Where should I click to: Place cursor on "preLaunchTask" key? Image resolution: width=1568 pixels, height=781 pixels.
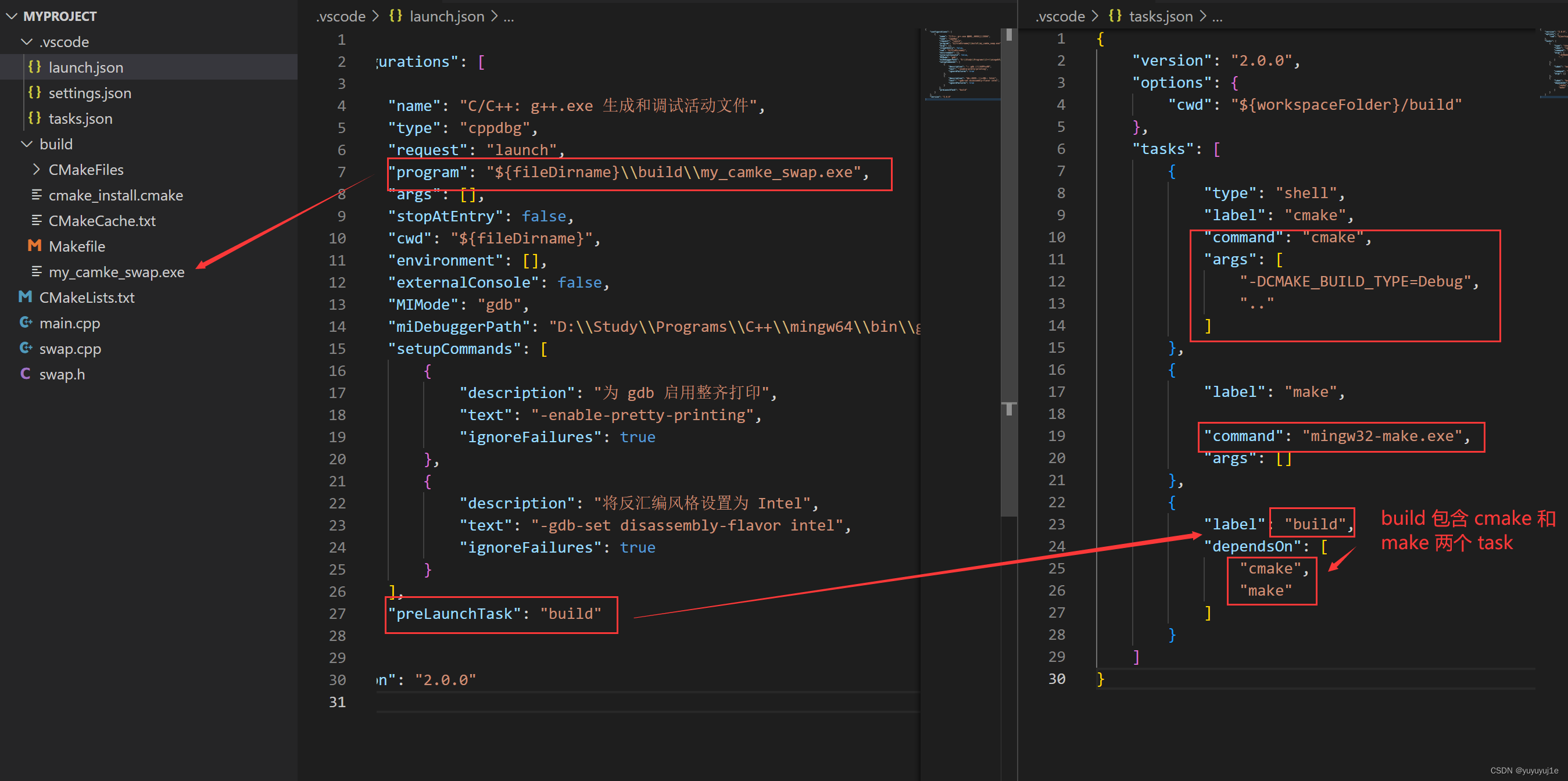(454, 614)
